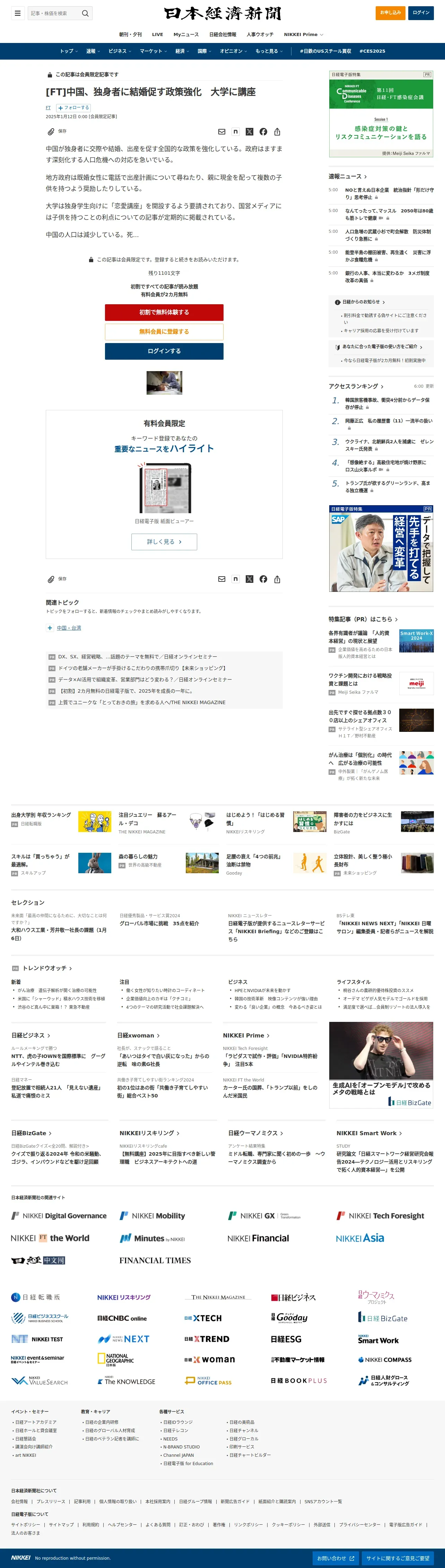Open 日経会社情報 menu item
445x1568 pixels.
click(x=223, y=35)
